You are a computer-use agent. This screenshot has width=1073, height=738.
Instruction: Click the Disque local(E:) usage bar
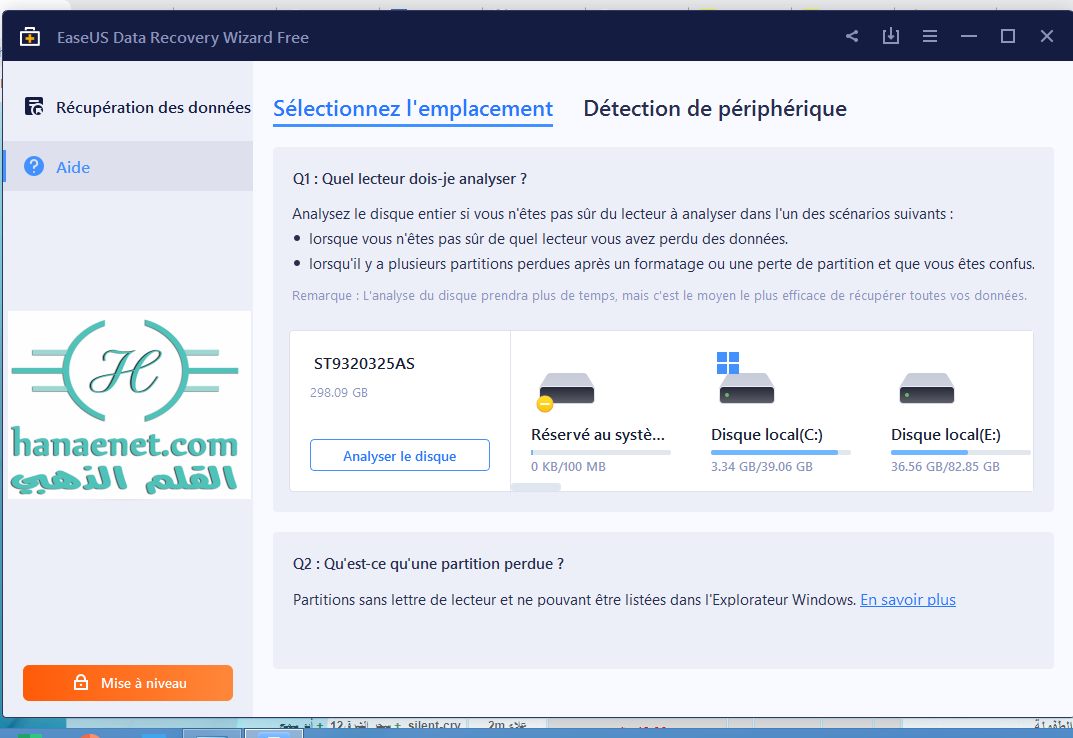tap(960, 453)
